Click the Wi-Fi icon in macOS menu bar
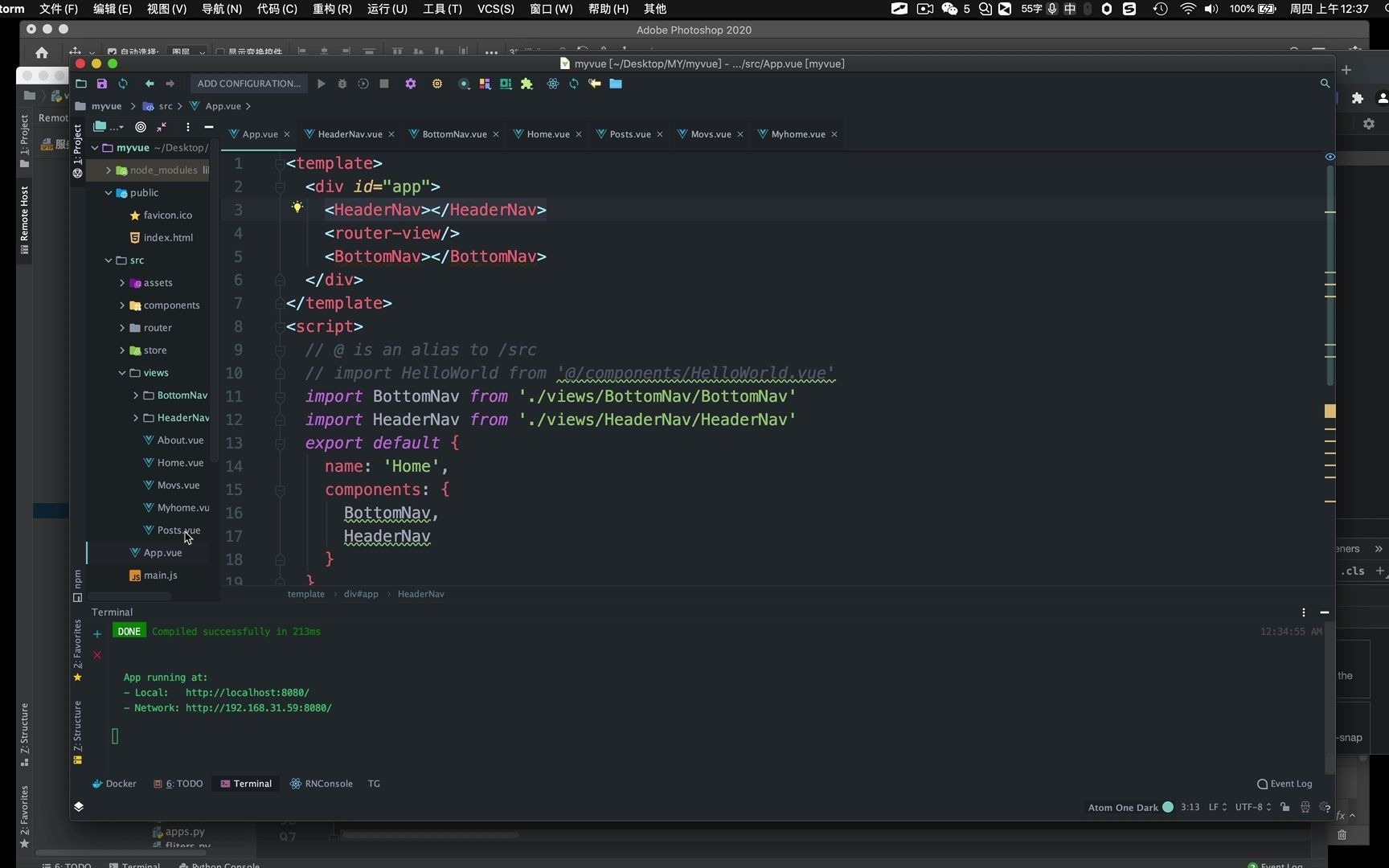The width and height of the screenshot is (1389, 868). tap(1188, 9)
